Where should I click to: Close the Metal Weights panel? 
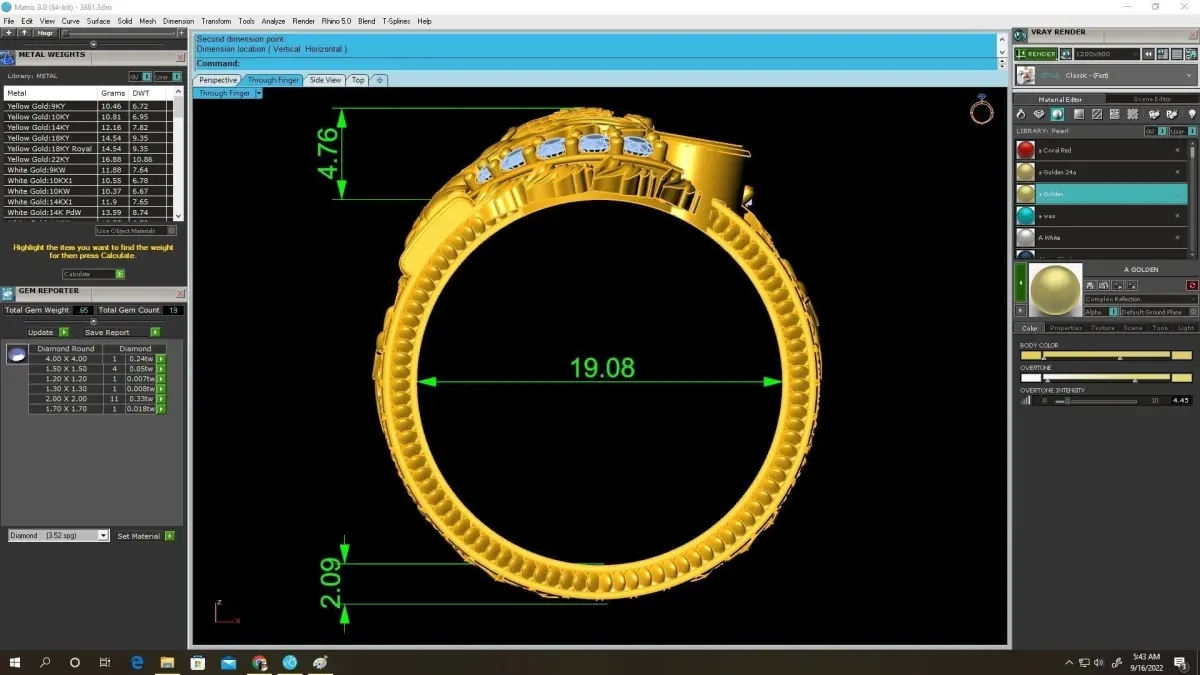tap(181, 57)
